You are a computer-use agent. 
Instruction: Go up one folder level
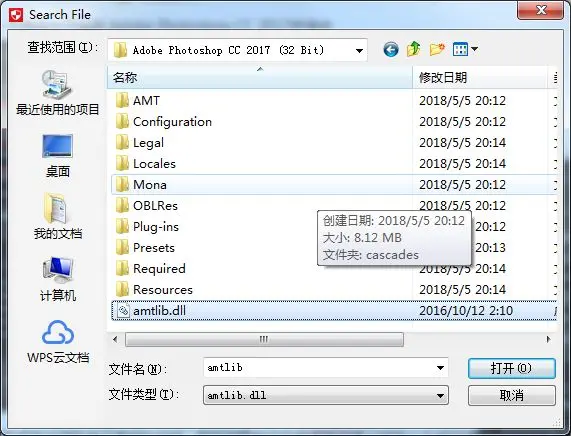click(414, 49)
